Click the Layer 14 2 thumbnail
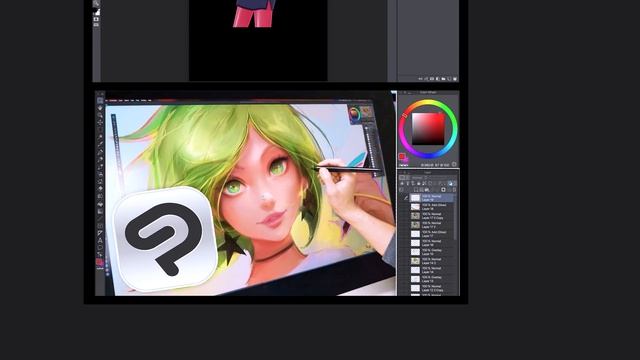 415,261
